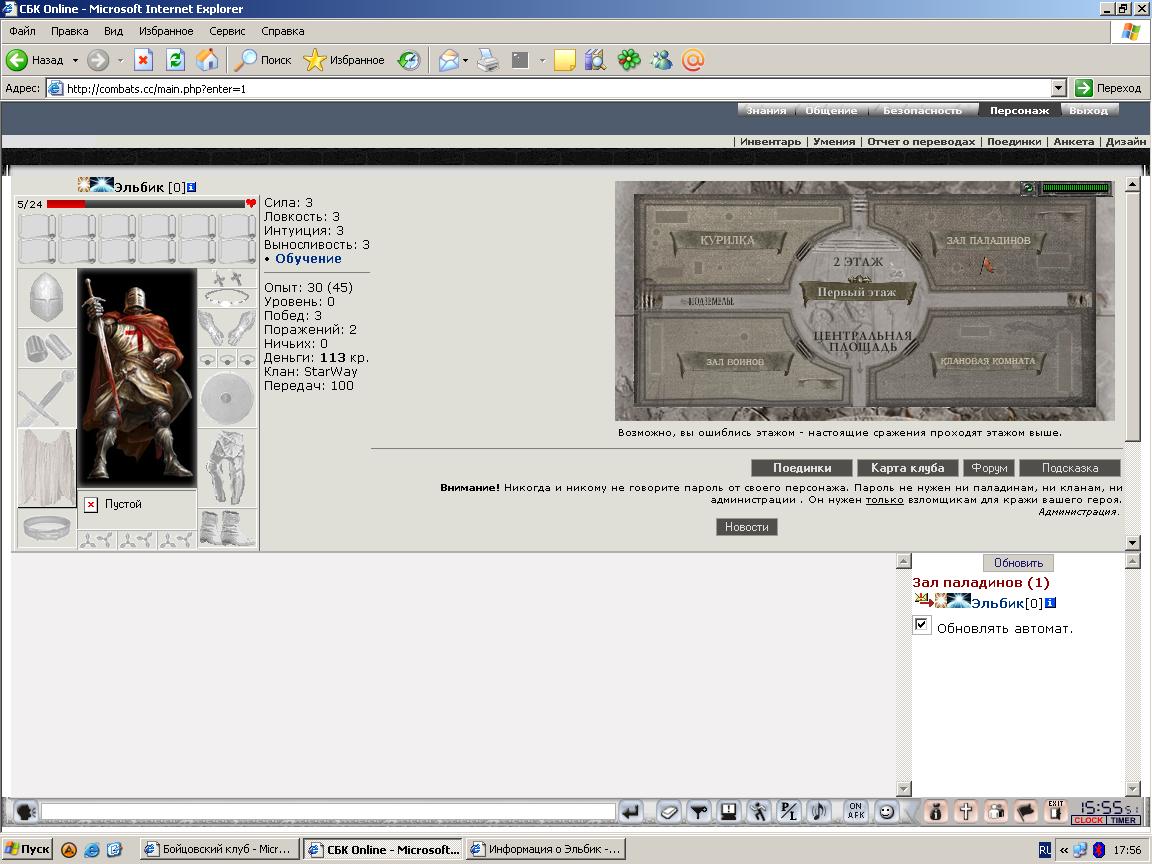Viewport: 1152px width, 864px height.
Task: Click the chat send arrow icon
Action: pyautogui.click(x=630, y=812)
